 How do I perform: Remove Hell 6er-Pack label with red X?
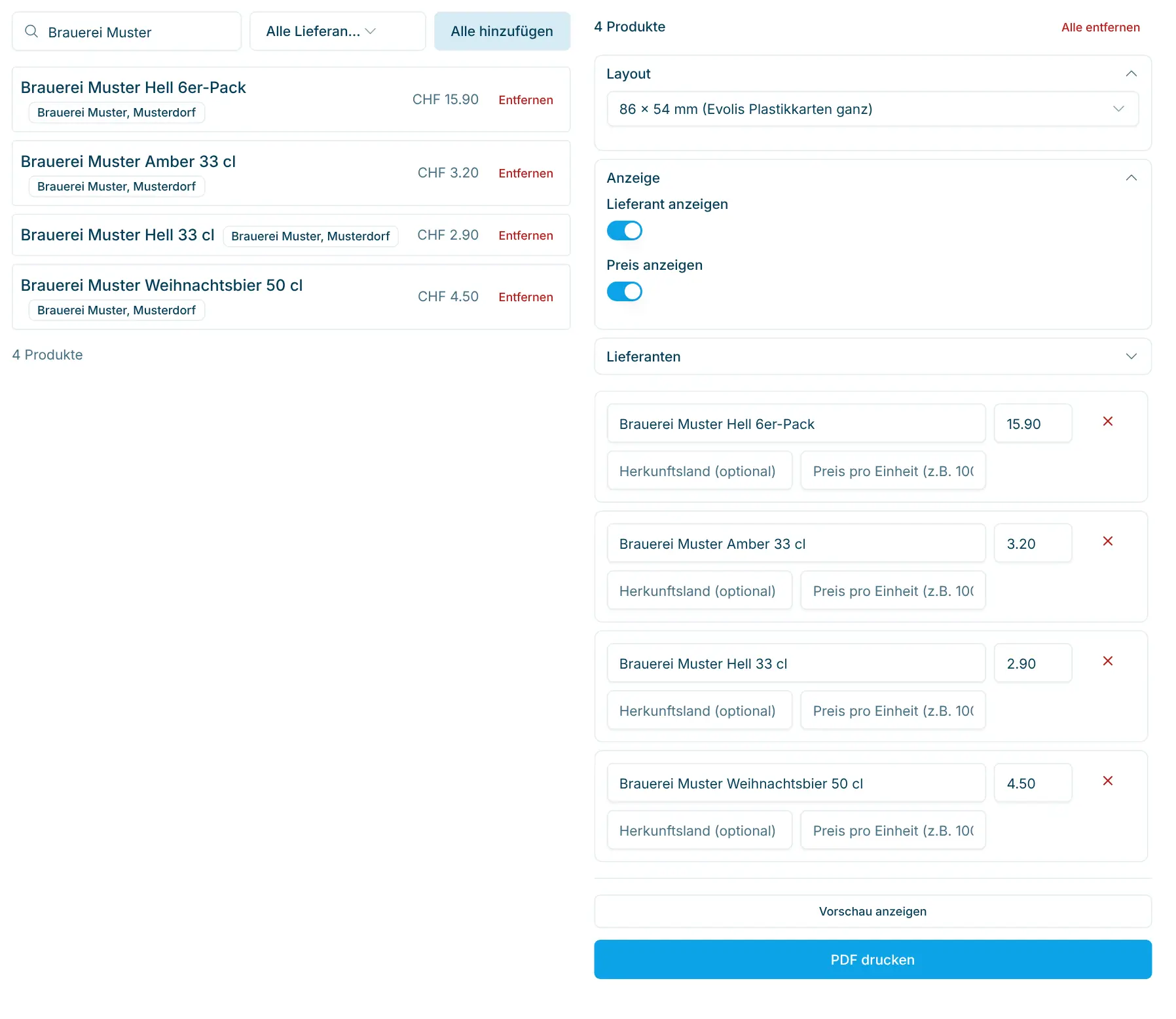coord(1107,422)
